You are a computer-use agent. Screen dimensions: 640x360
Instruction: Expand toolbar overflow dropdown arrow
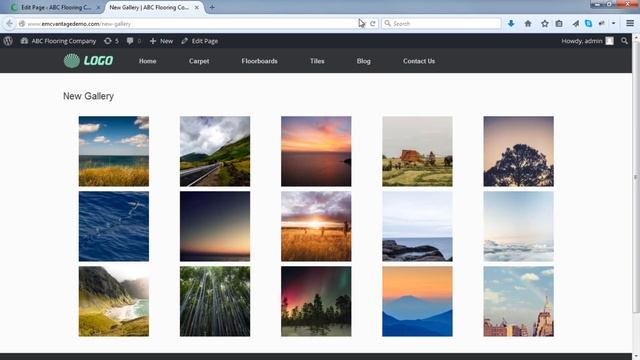coord(613,24)
